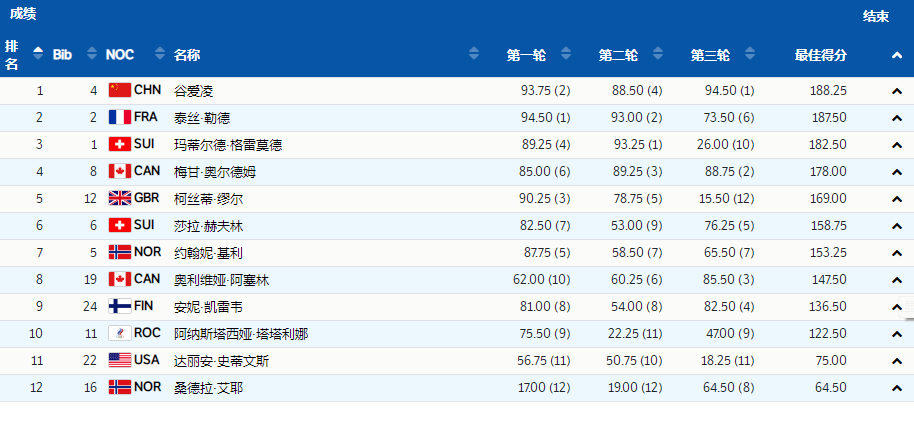The height and width of the screenshot is (423, 914).
Task: Open athlete 泰丝·勒德
Action: click(x=202, y=118)
